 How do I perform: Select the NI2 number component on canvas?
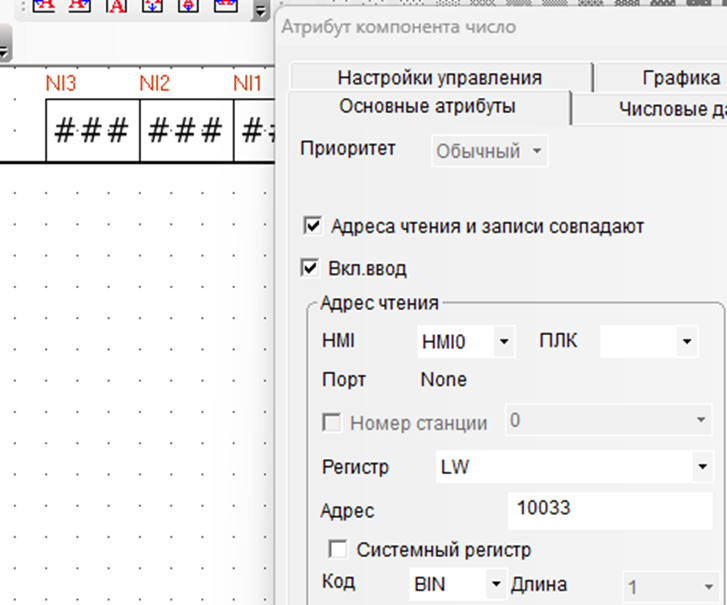186,130
